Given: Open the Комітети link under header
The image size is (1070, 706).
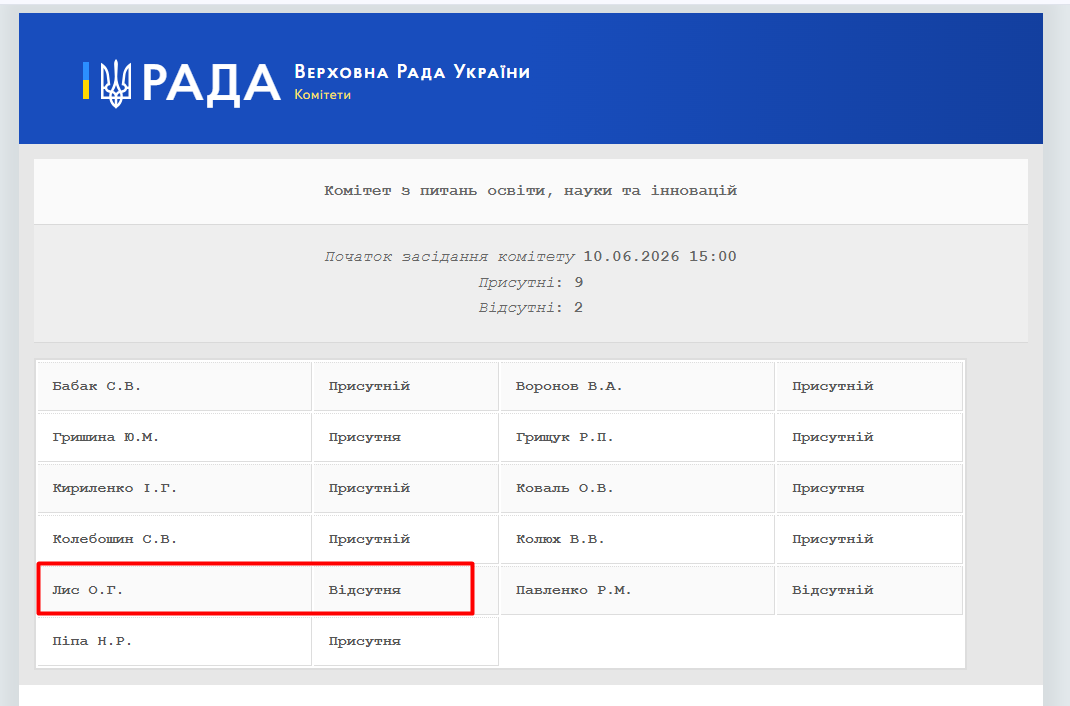Looking at the screenshot, I should pos(322,95).
